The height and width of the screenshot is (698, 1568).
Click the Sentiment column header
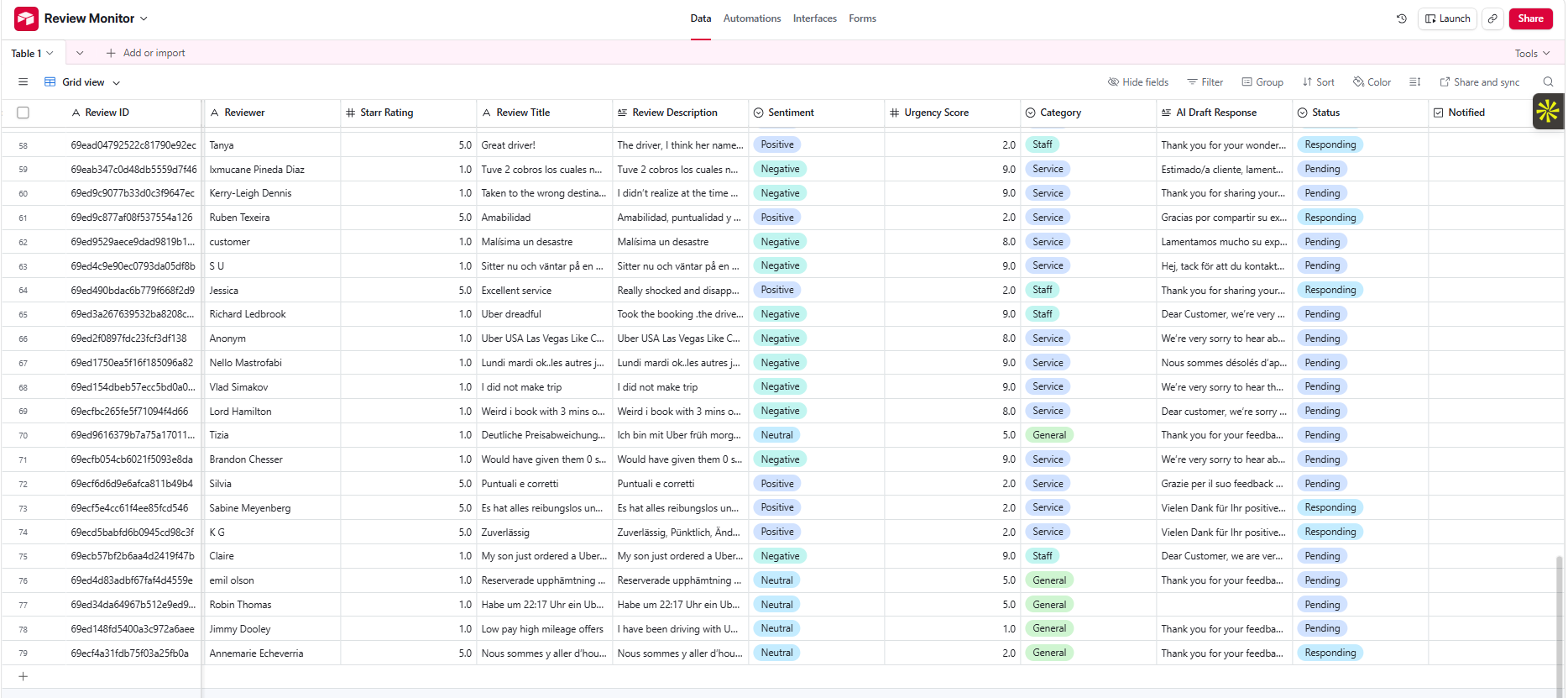coord(817,113)
